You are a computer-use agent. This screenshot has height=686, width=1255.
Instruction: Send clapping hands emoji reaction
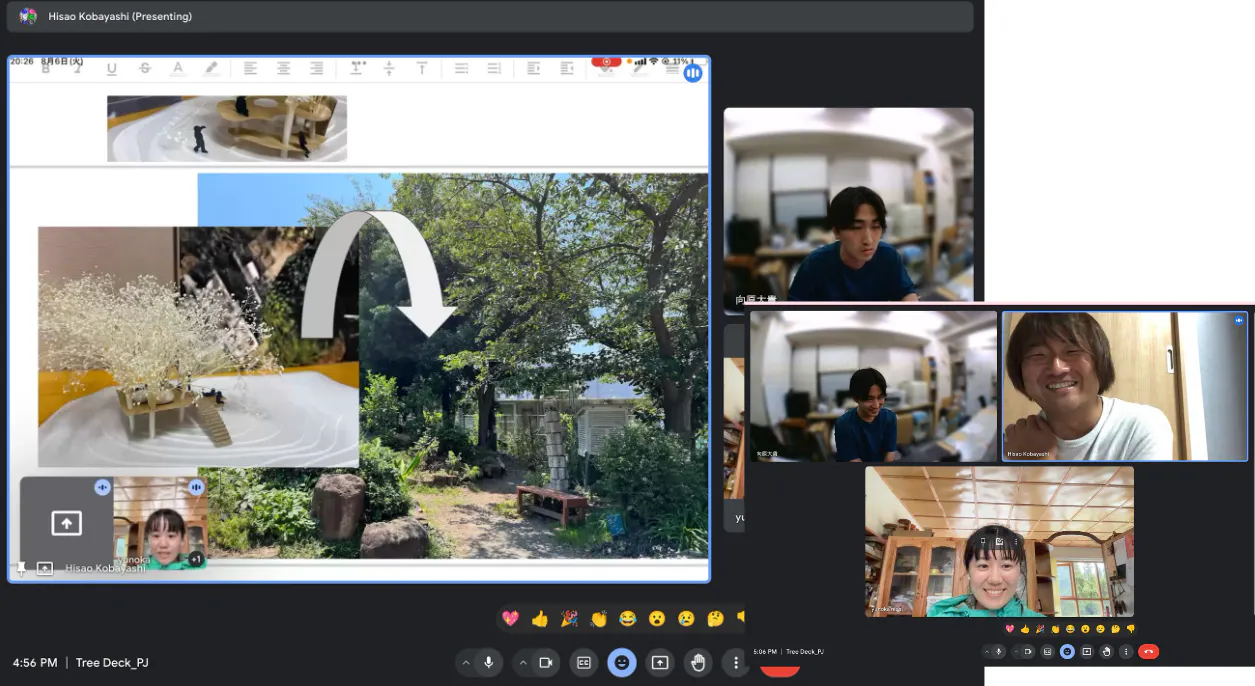(x=598, y=619)
